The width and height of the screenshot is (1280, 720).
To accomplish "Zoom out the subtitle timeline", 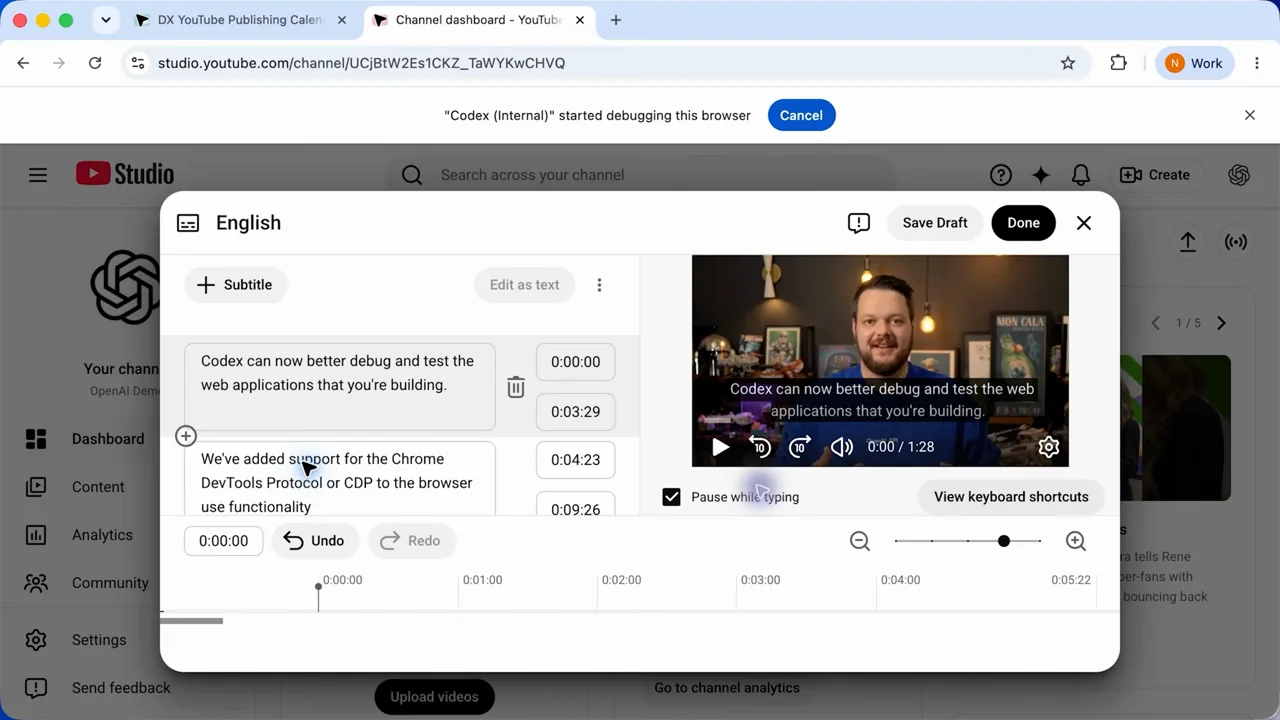I will coord(860,541).
